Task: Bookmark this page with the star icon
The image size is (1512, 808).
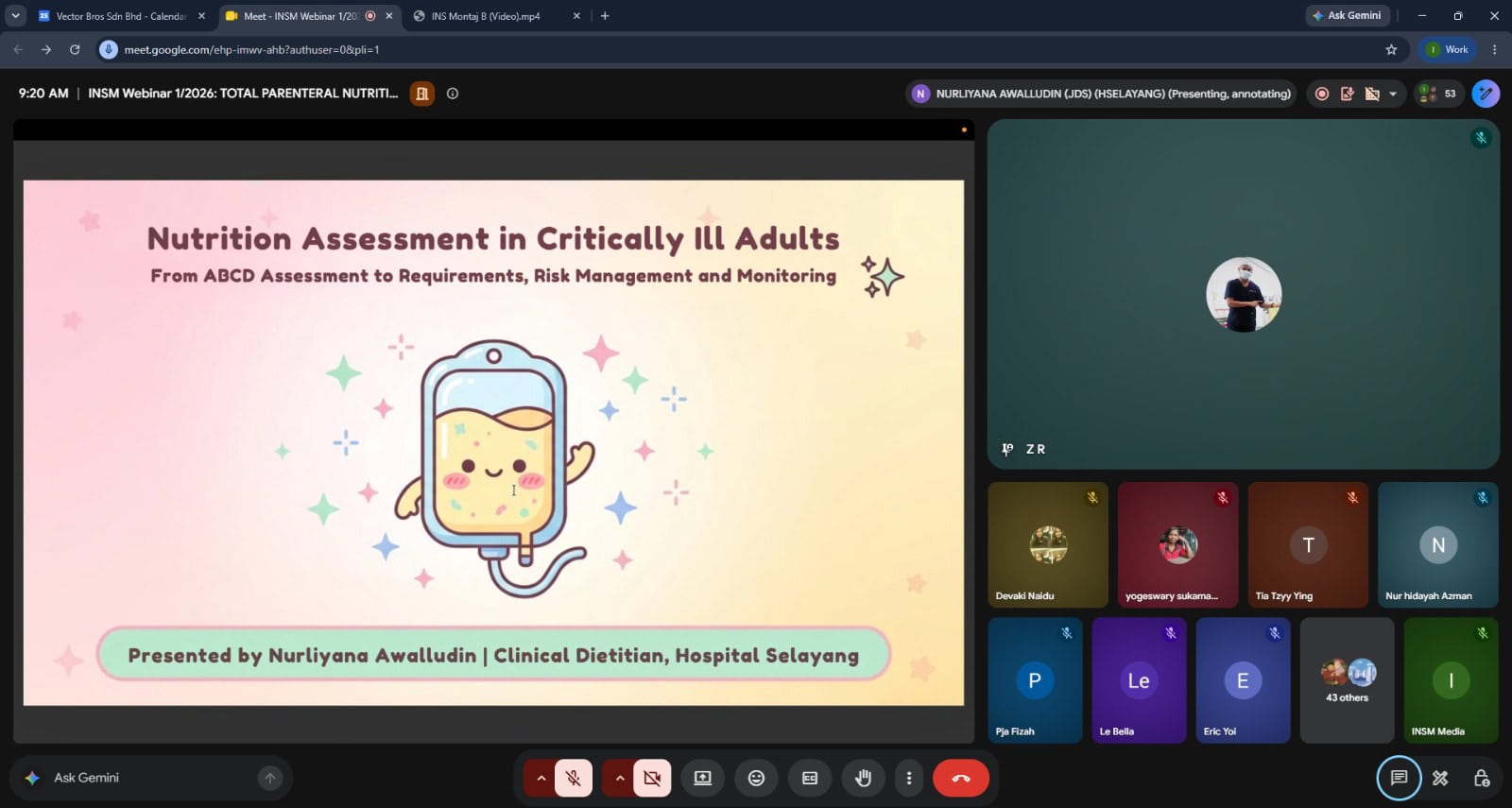Action: click(1391, 49)
